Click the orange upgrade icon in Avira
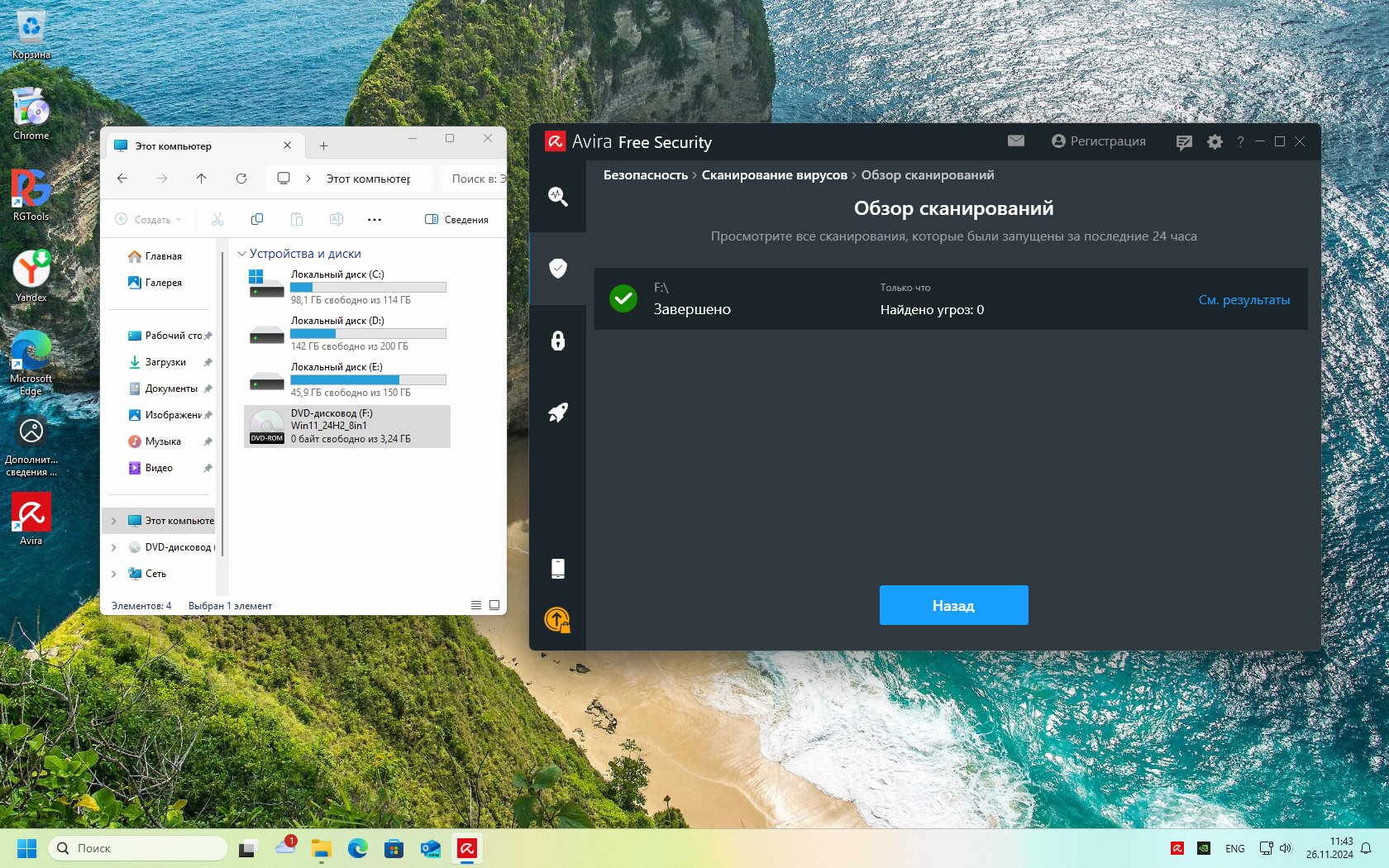Viewport: 1389px width, 868px height. coord(557,619)
